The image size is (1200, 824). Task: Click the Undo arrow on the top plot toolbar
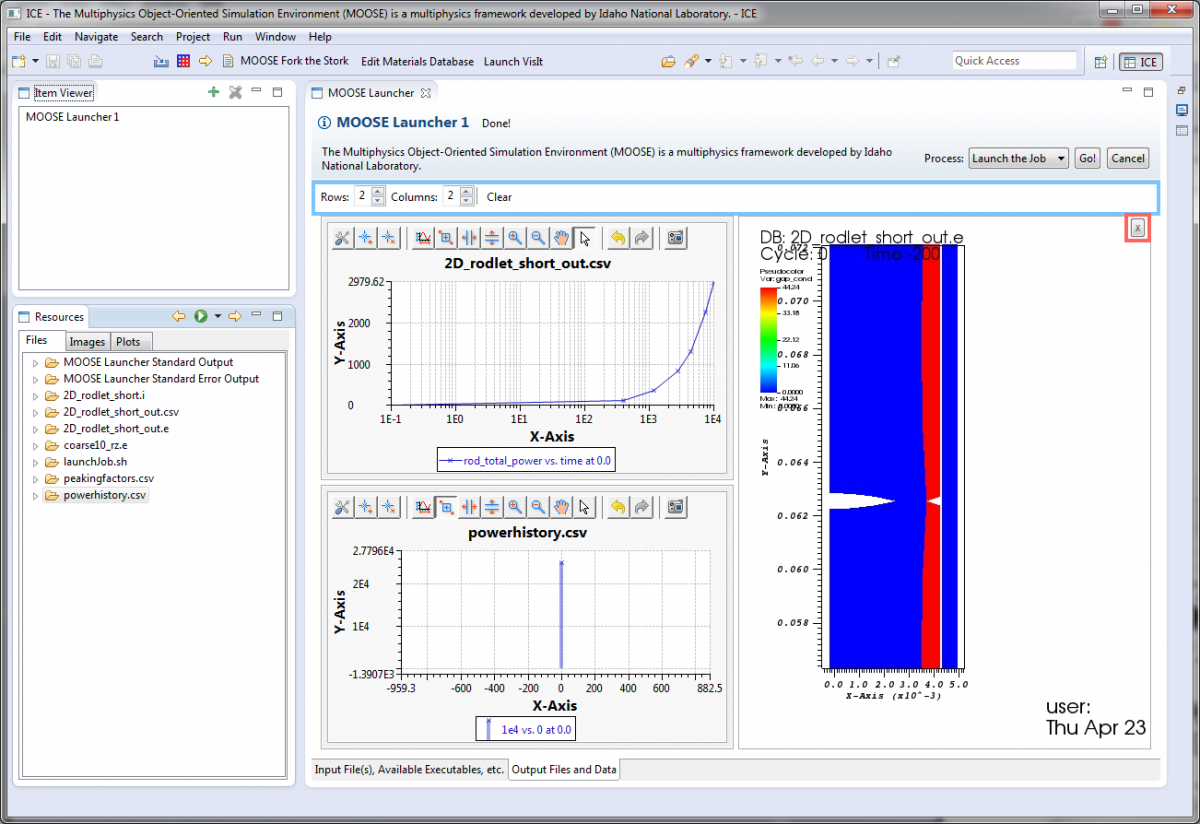620,238
